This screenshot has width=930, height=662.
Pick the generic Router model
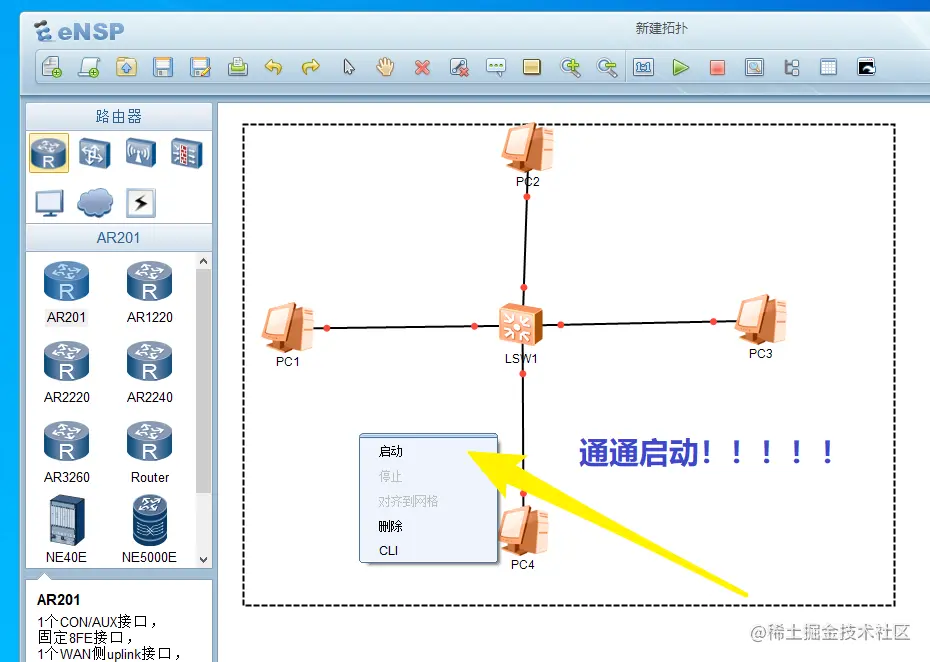[x=149, y=453]
